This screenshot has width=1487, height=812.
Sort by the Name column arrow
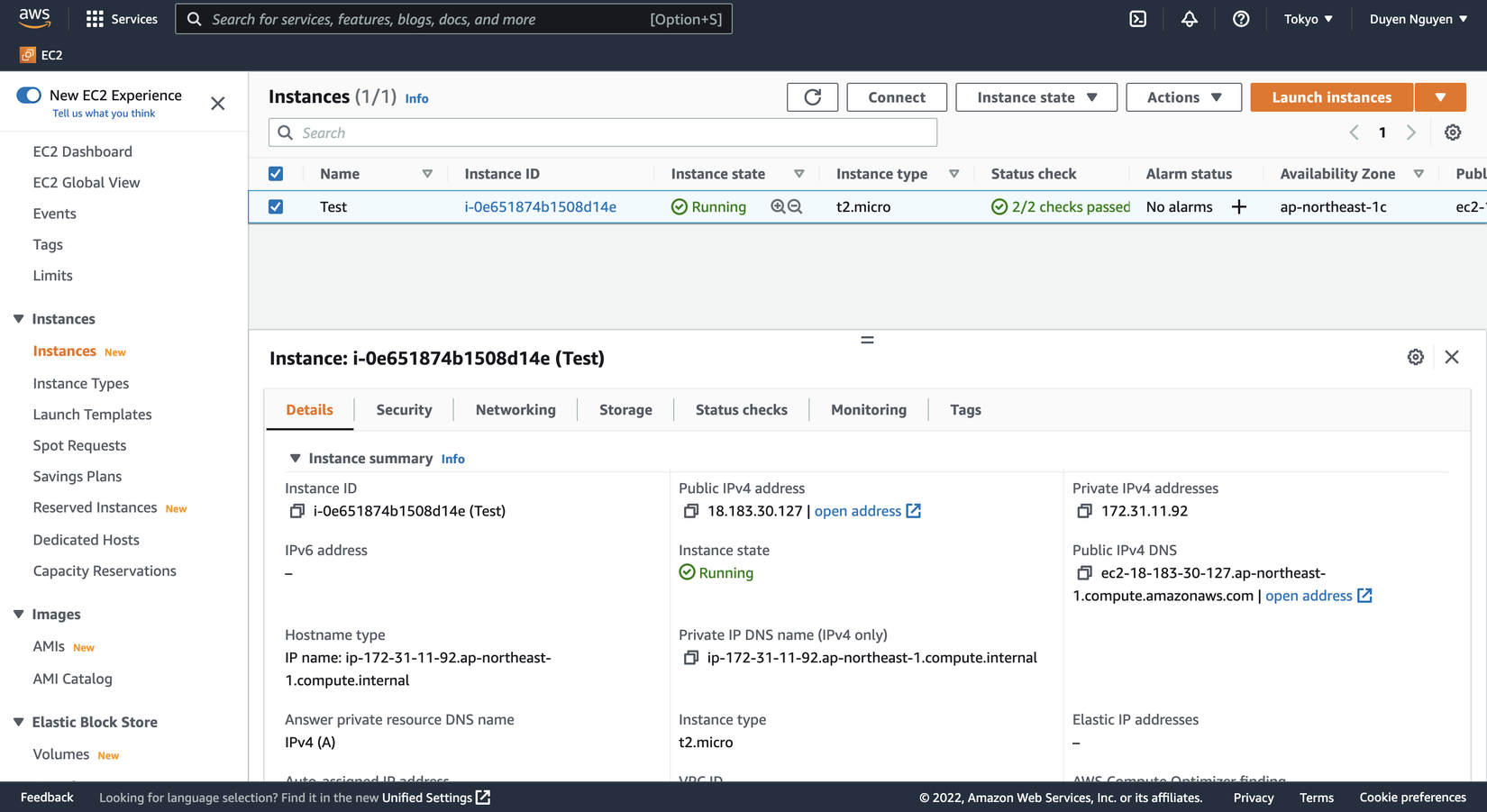(427, 174)
